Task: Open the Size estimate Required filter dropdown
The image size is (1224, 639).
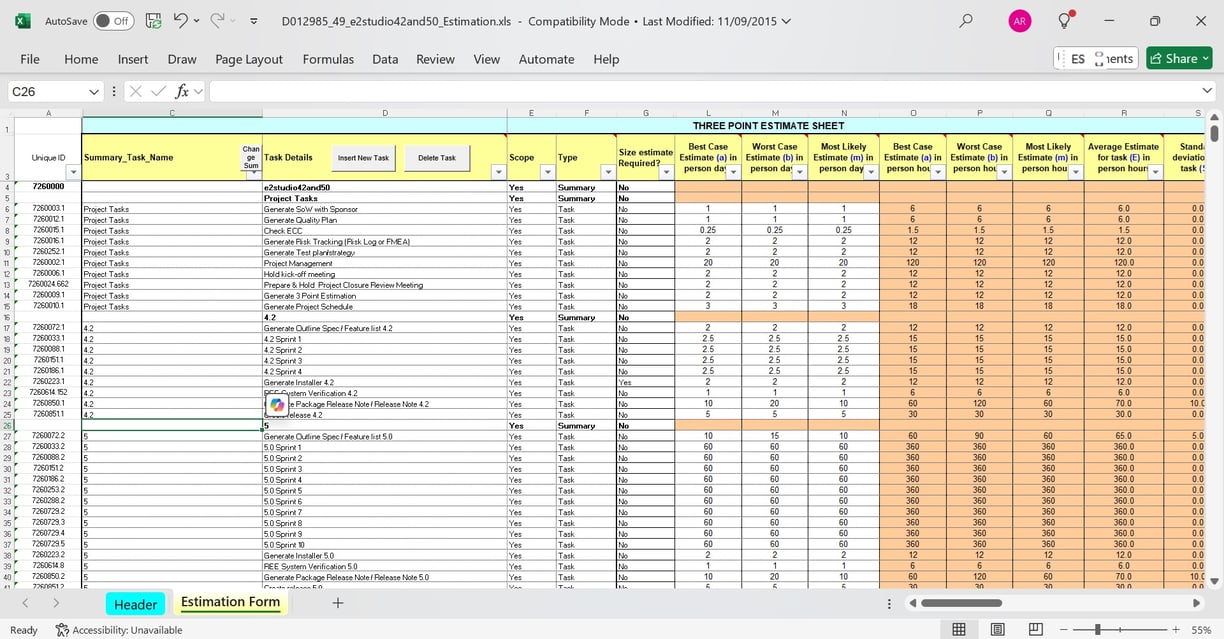Action: coord(667,173)
